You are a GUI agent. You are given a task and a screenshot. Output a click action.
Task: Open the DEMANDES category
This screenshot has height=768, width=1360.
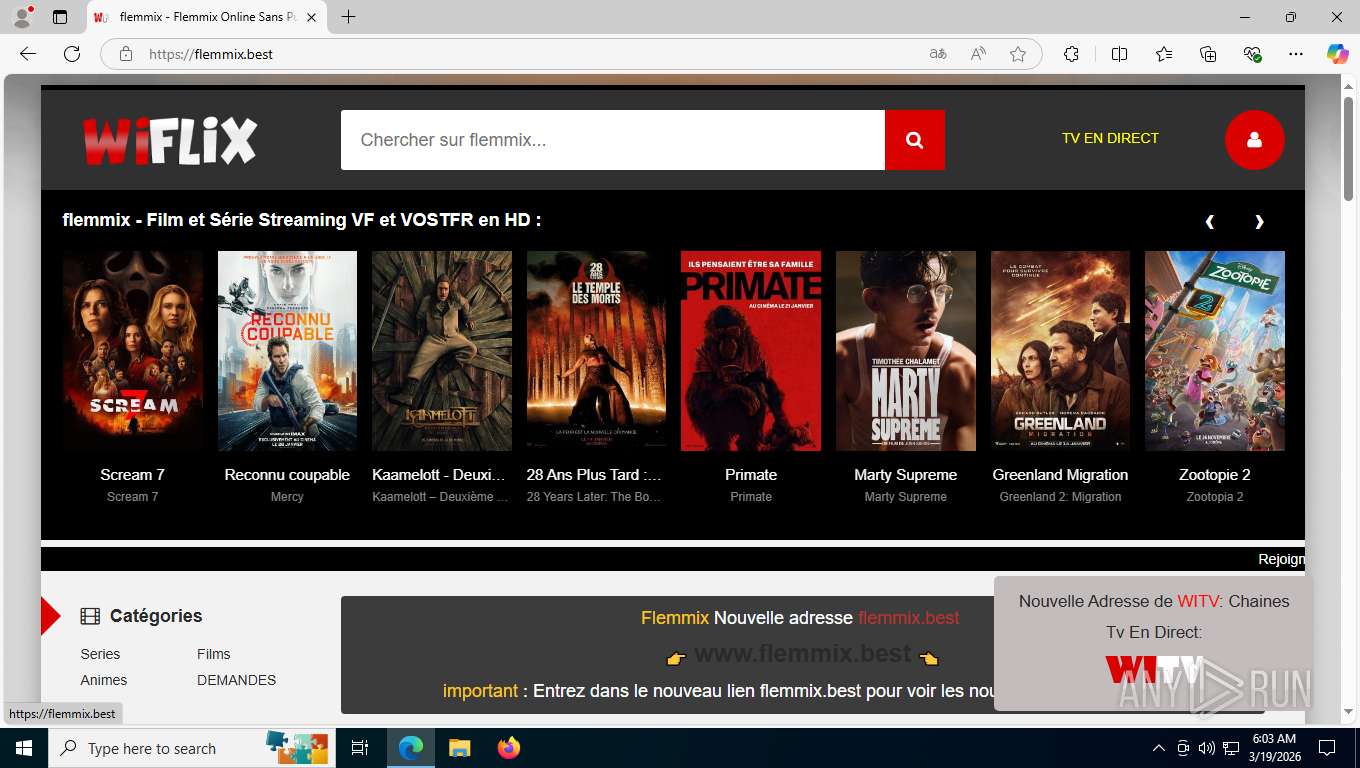[236, 680]
